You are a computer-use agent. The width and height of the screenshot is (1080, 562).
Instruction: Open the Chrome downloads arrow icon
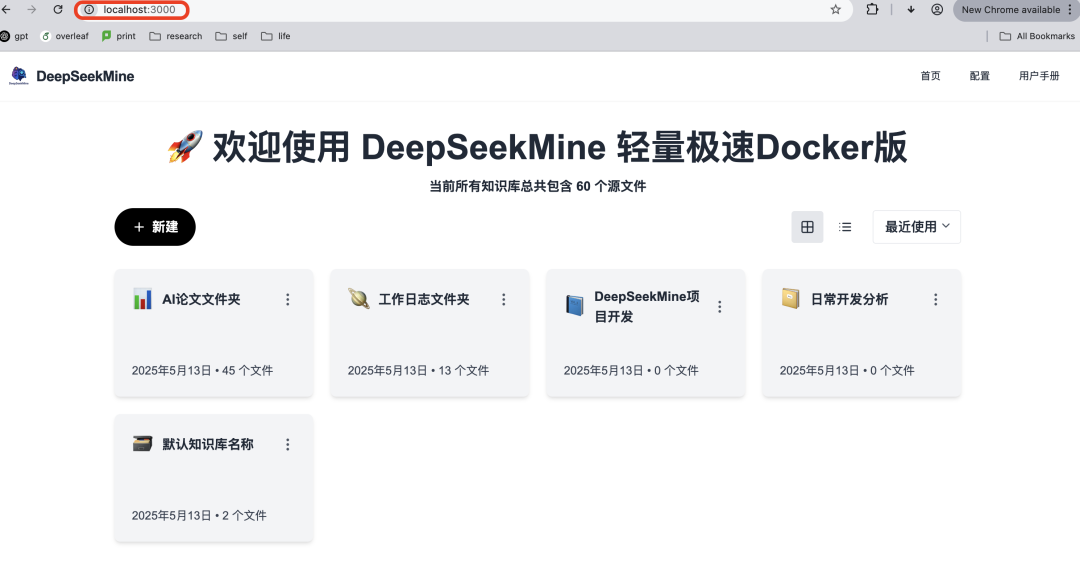[911, 10]
